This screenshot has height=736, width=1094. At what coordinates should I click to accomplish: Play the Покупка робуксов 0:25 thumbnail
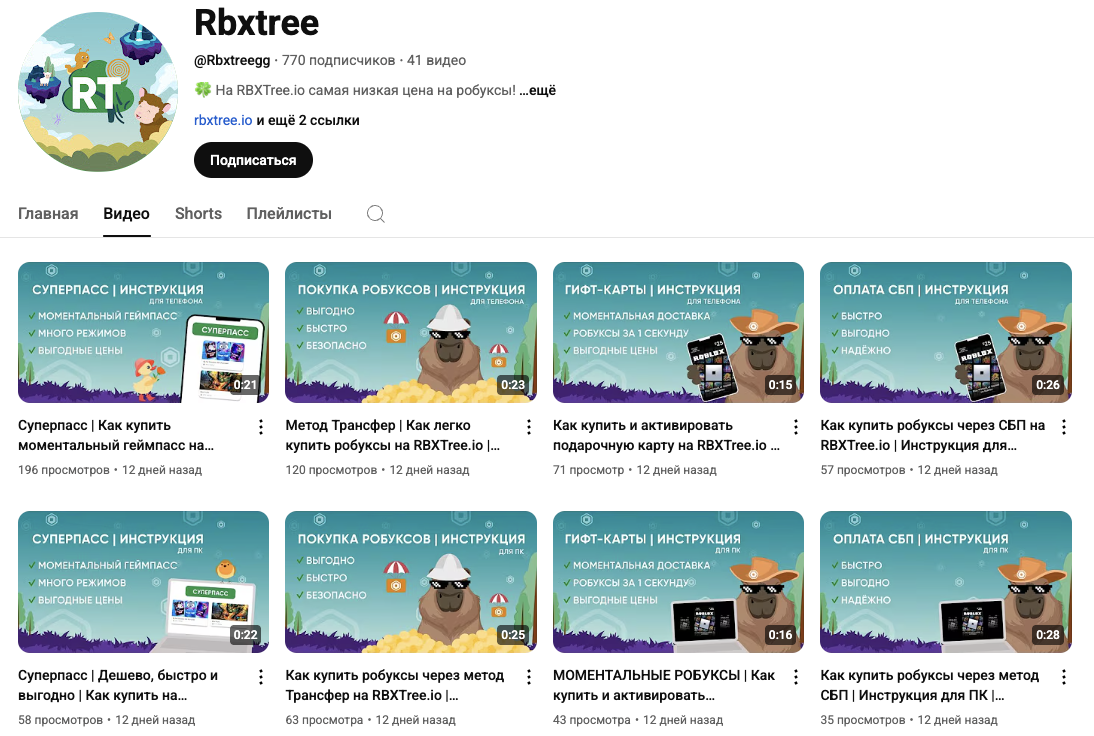pos(411,582)
